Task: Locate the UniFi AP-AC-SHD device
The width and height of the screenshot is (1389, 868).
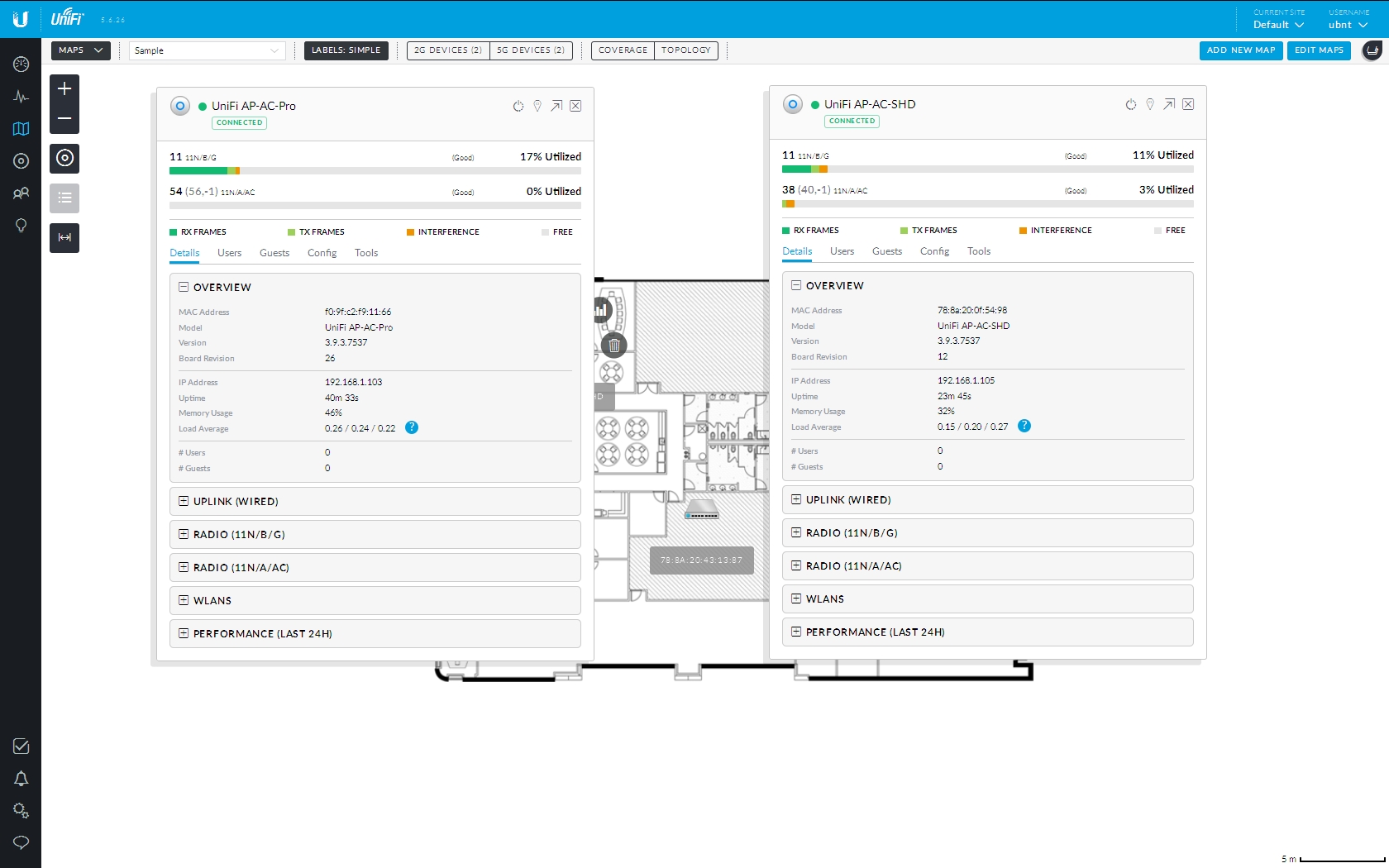Action: [1150, 104]
